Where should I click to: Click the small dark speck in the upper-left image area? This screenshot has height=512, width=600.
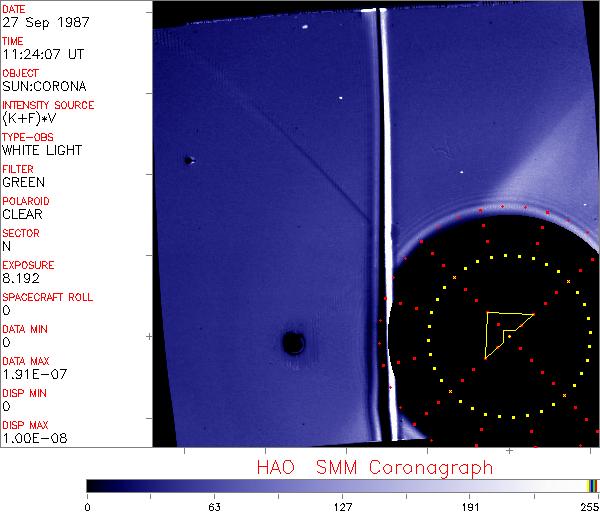click(187, 160)
